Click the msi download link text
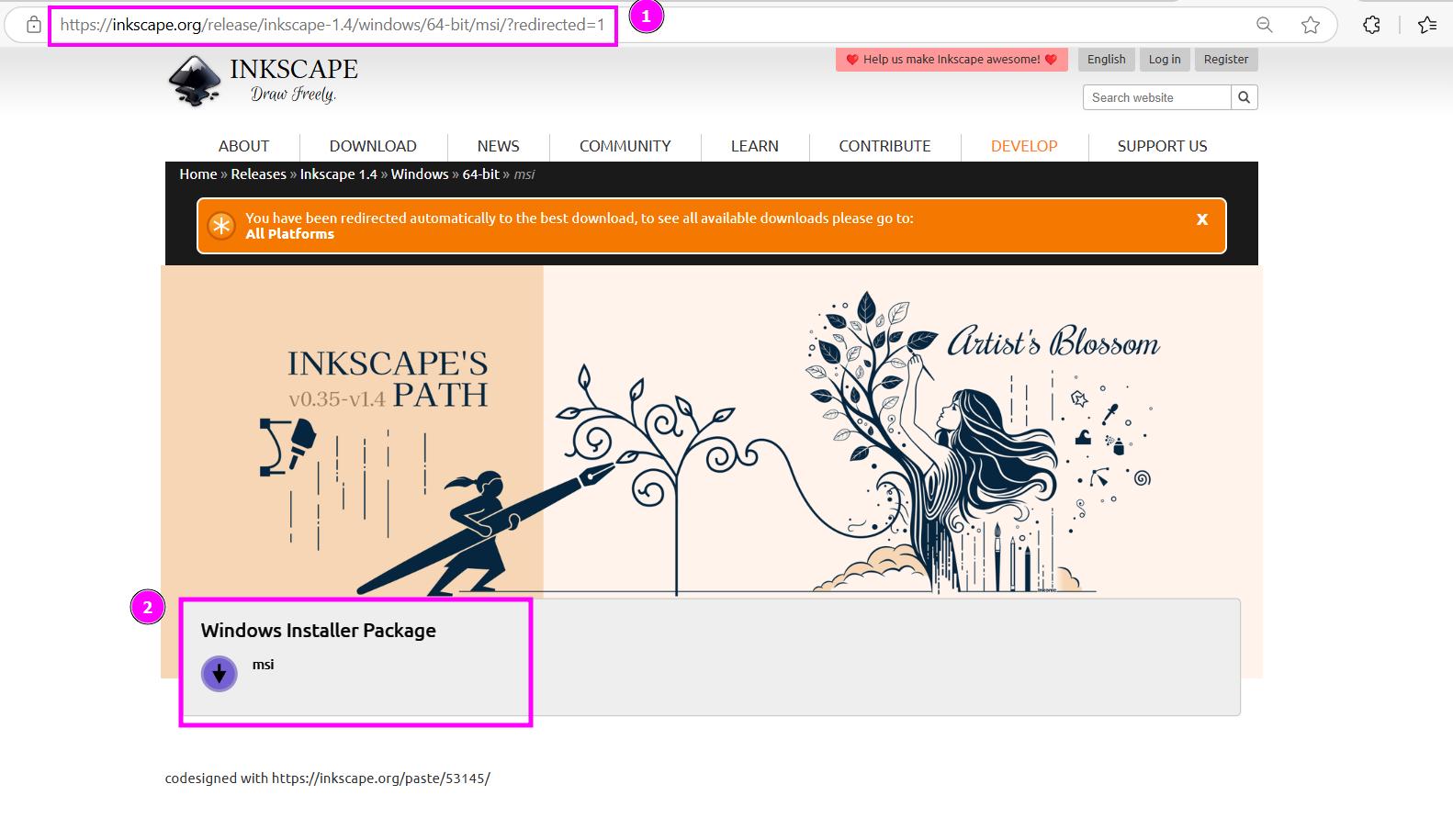The image size is (1453, 840). click(x=263, y=665)
